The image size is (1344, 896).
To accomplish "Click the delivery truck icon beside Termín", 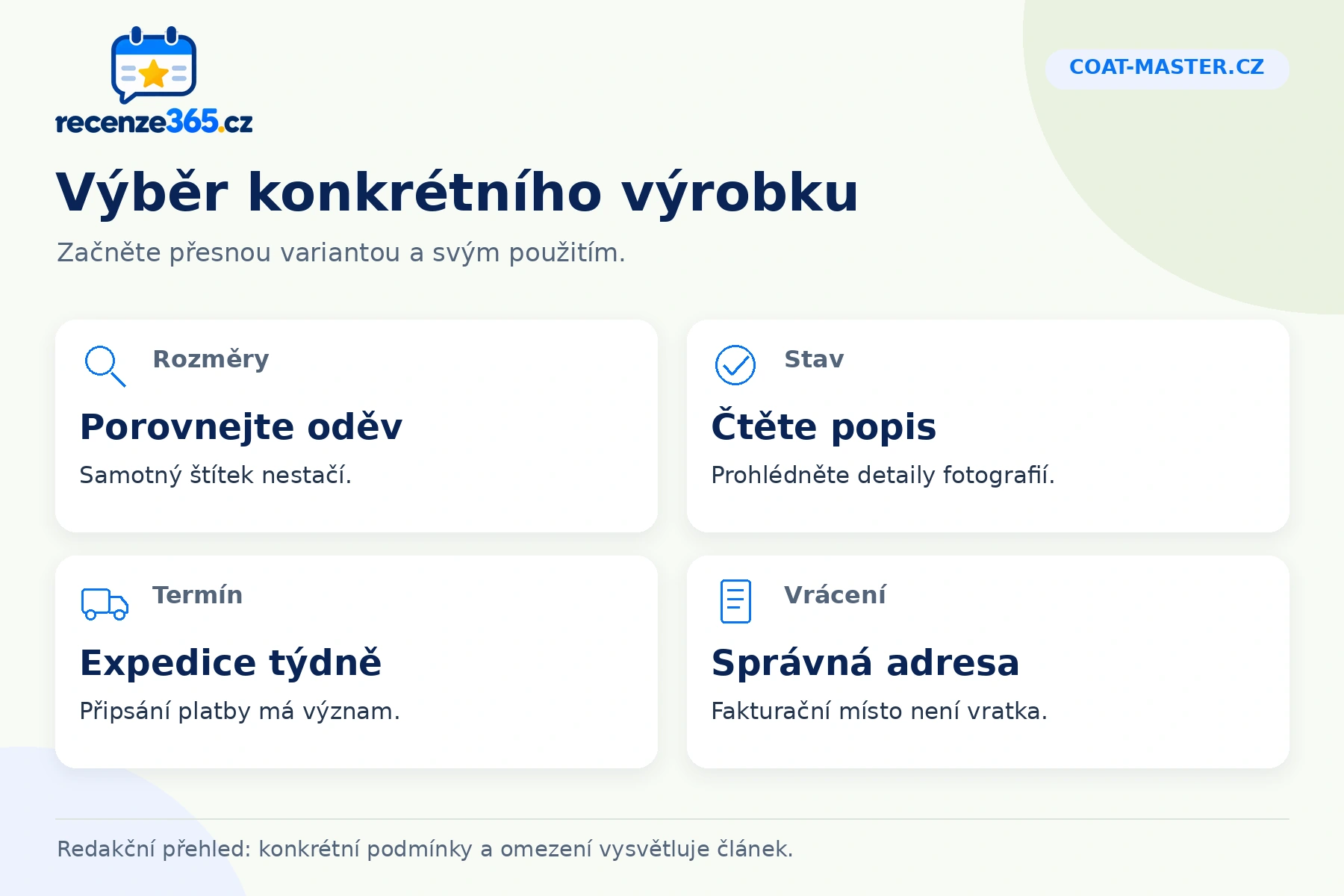I will pyautogui.click(x=105, y=604).
